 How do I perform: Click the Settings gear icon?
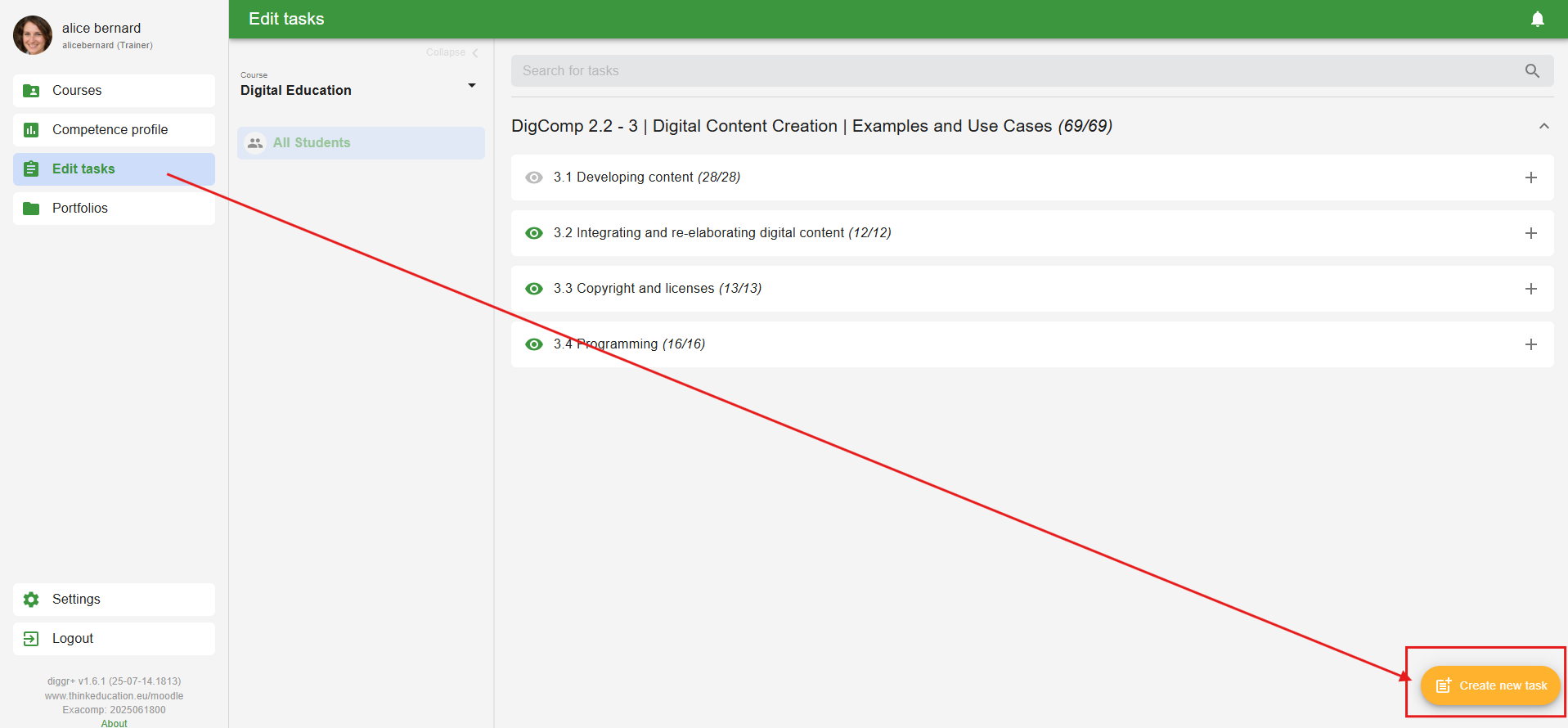(31, 600)
